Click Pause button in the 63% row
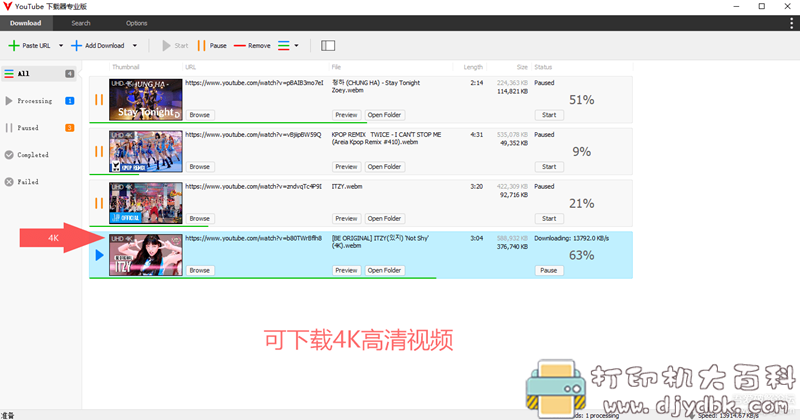 [549, 270]
